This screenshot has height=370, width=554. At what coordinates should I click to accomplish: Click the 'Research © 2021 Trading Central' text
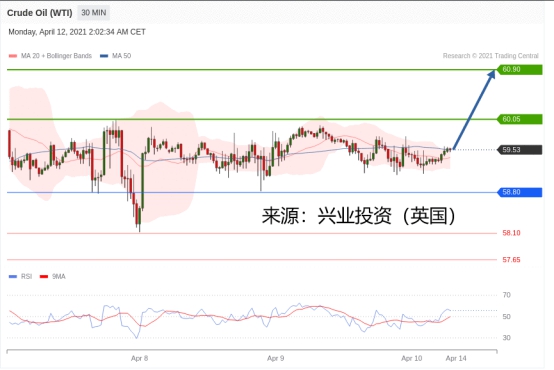tap(490, 56)
